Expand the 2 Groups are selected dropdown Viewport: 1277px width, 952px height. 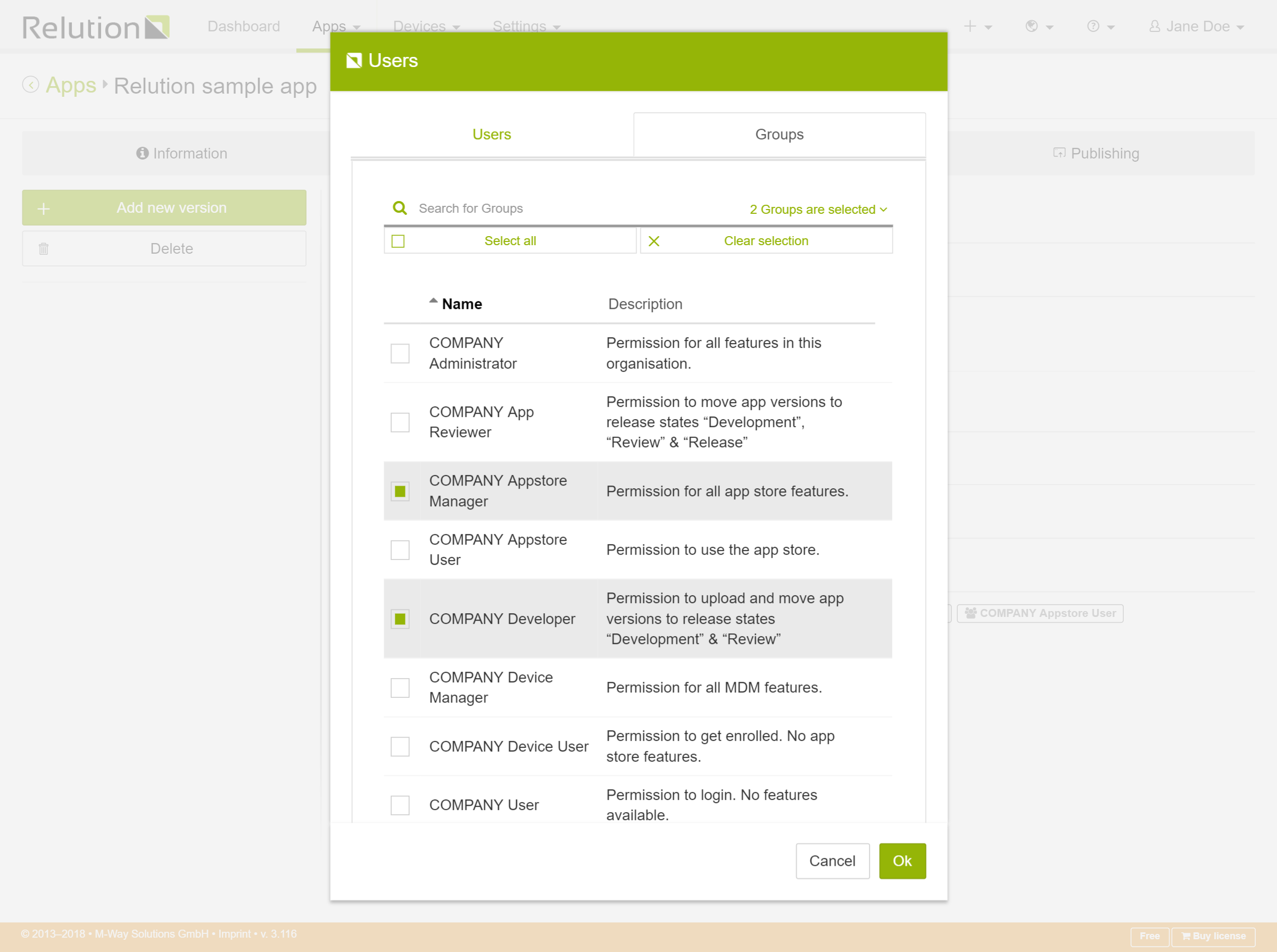[x=818, y=209]
